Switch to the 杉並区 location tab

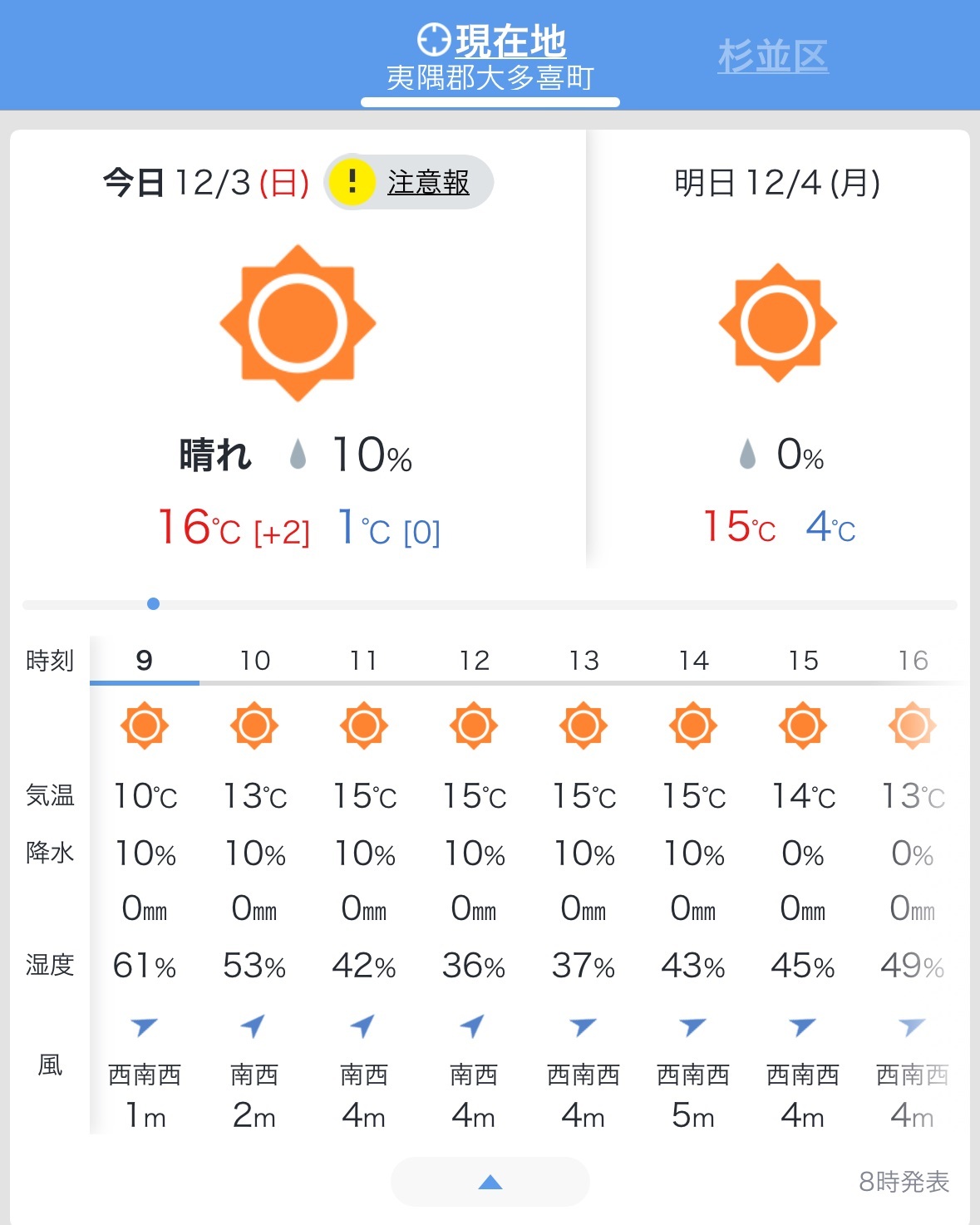point(773,57)
